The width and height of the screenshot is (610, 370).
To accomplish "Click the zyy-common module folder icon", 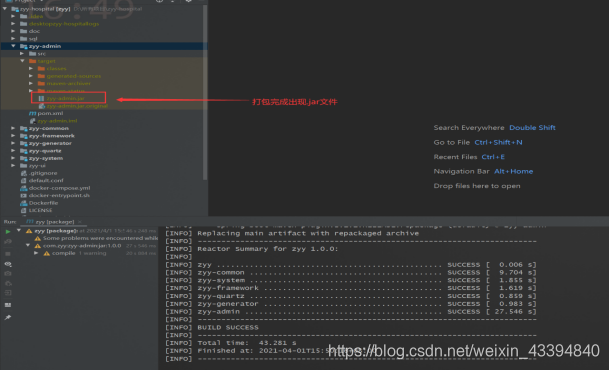I will (24, 128).
